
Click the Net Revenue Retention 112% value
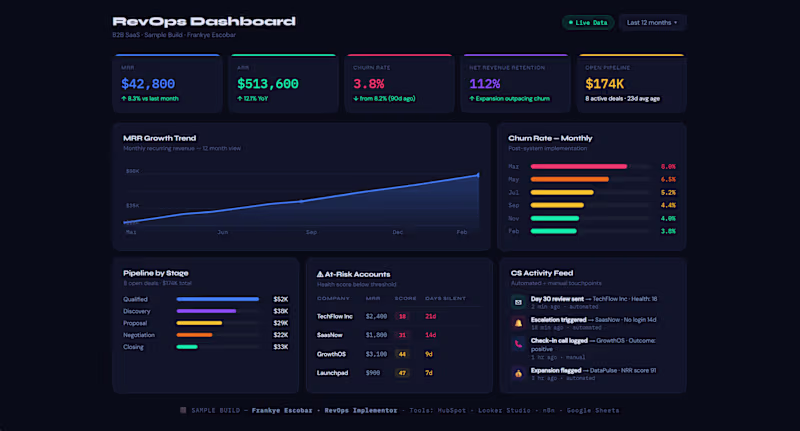click(484, 84)
